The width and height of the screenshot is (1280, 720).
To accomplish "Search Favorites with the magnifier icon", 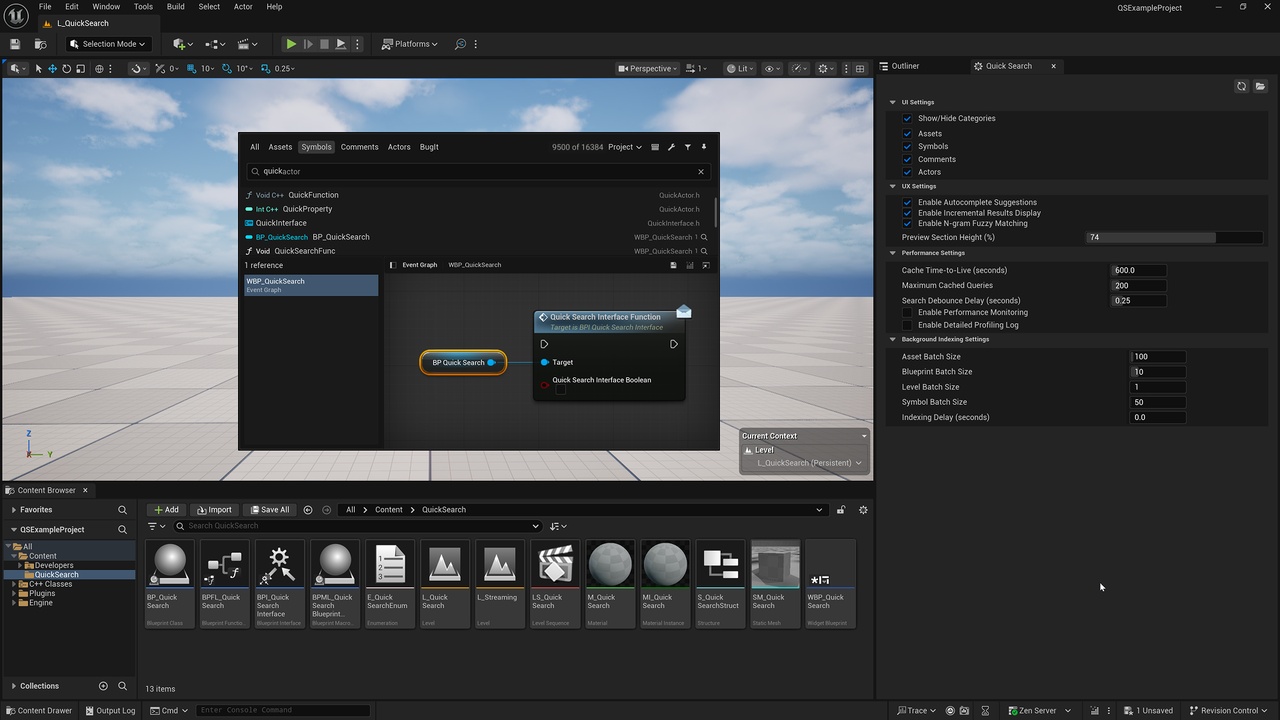I will click(x=122, y=510).
